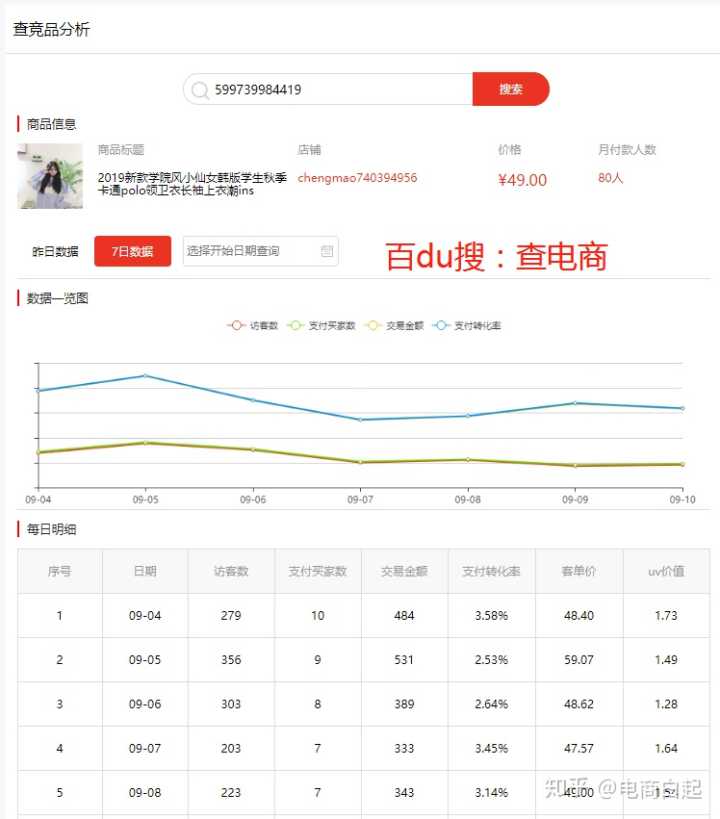This screenshot has height=819, width=720.
Task: Click the 支付转化率 column header
Action: (x=491, y=571)
